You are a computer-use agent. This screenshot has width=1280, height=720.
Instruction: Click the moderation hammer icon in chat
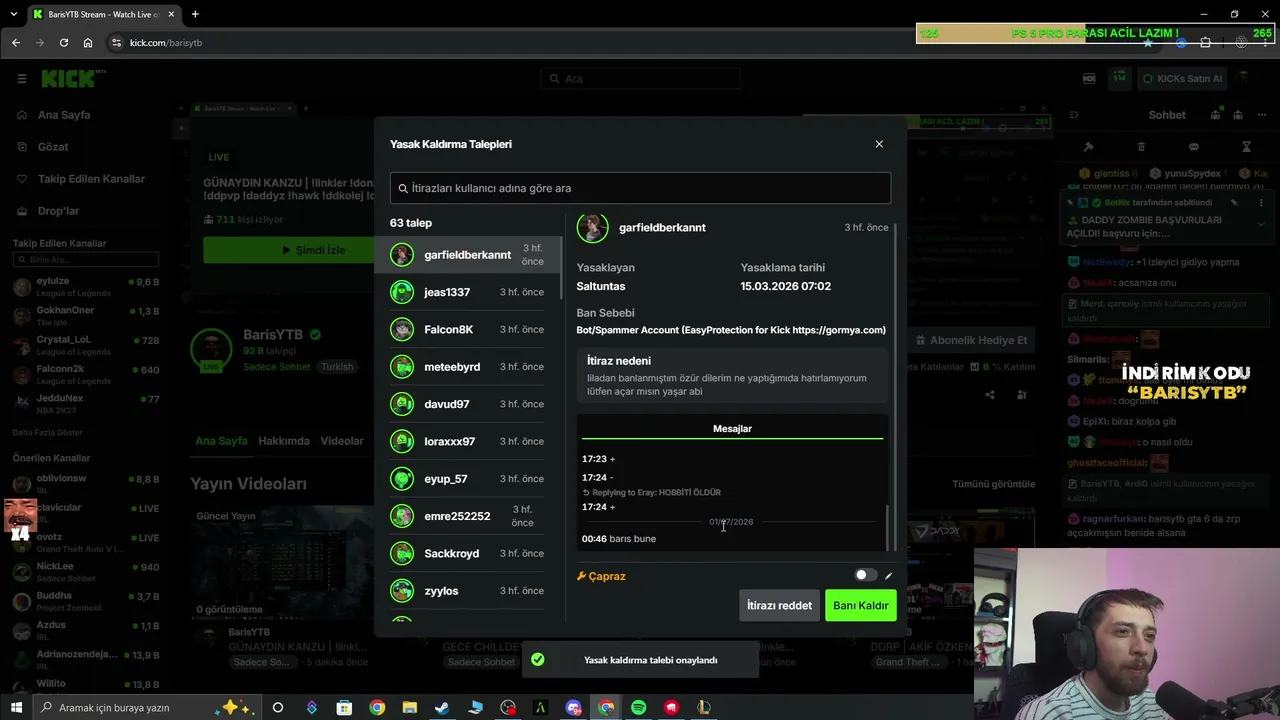pos(1088,147)
